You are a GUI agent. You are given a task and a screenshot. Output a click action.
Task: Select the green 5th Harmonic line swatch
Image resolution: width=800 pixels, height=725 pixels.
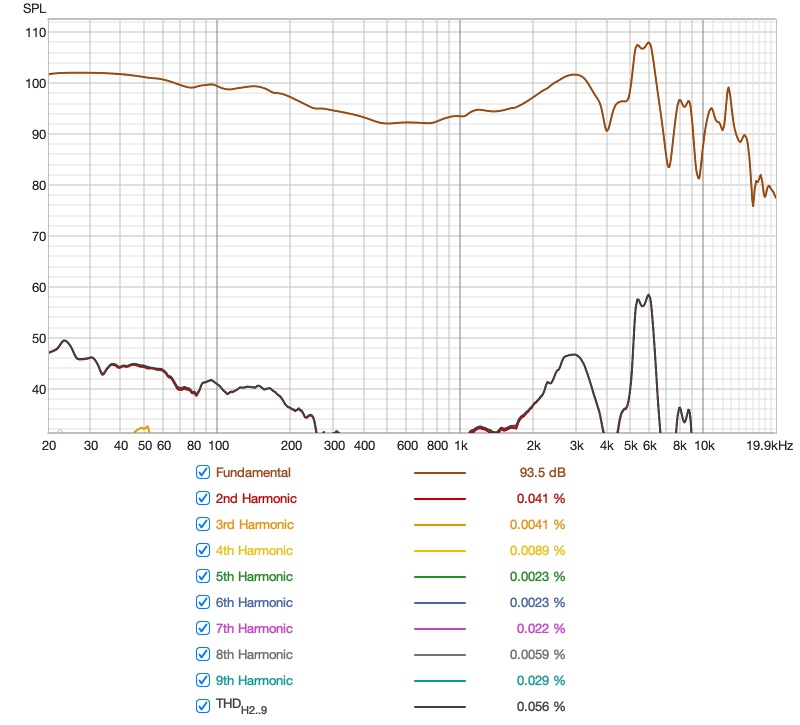440,577
